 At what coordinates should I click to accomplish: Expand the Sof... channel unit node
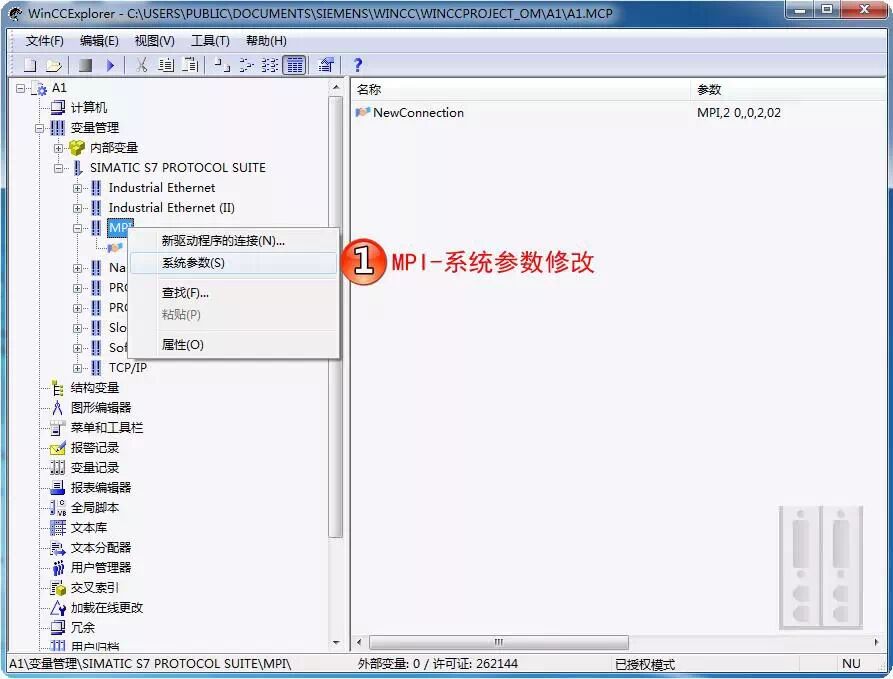tap(77, 348)
